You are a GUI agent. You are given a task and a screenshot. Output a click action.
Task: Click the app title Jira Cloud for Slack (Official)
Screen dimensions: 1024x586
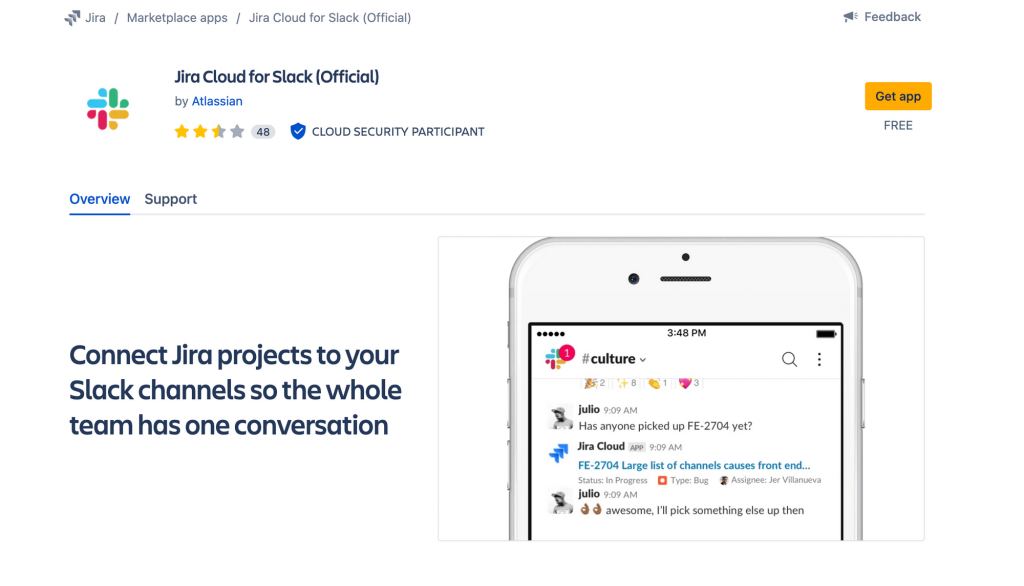coord(276,76)
